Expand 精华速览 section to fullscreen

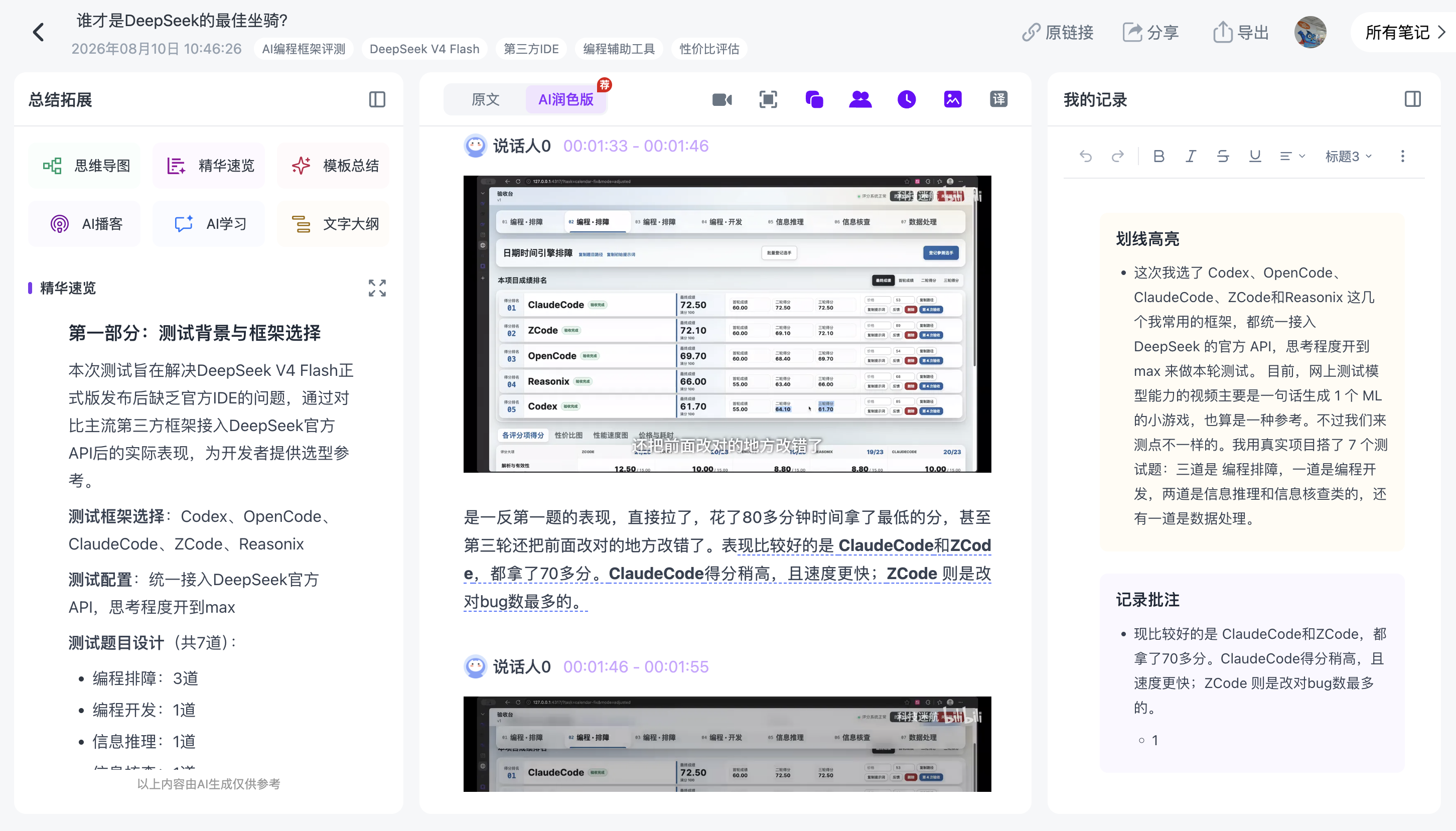pyautogui.click(x=377, y=288)
